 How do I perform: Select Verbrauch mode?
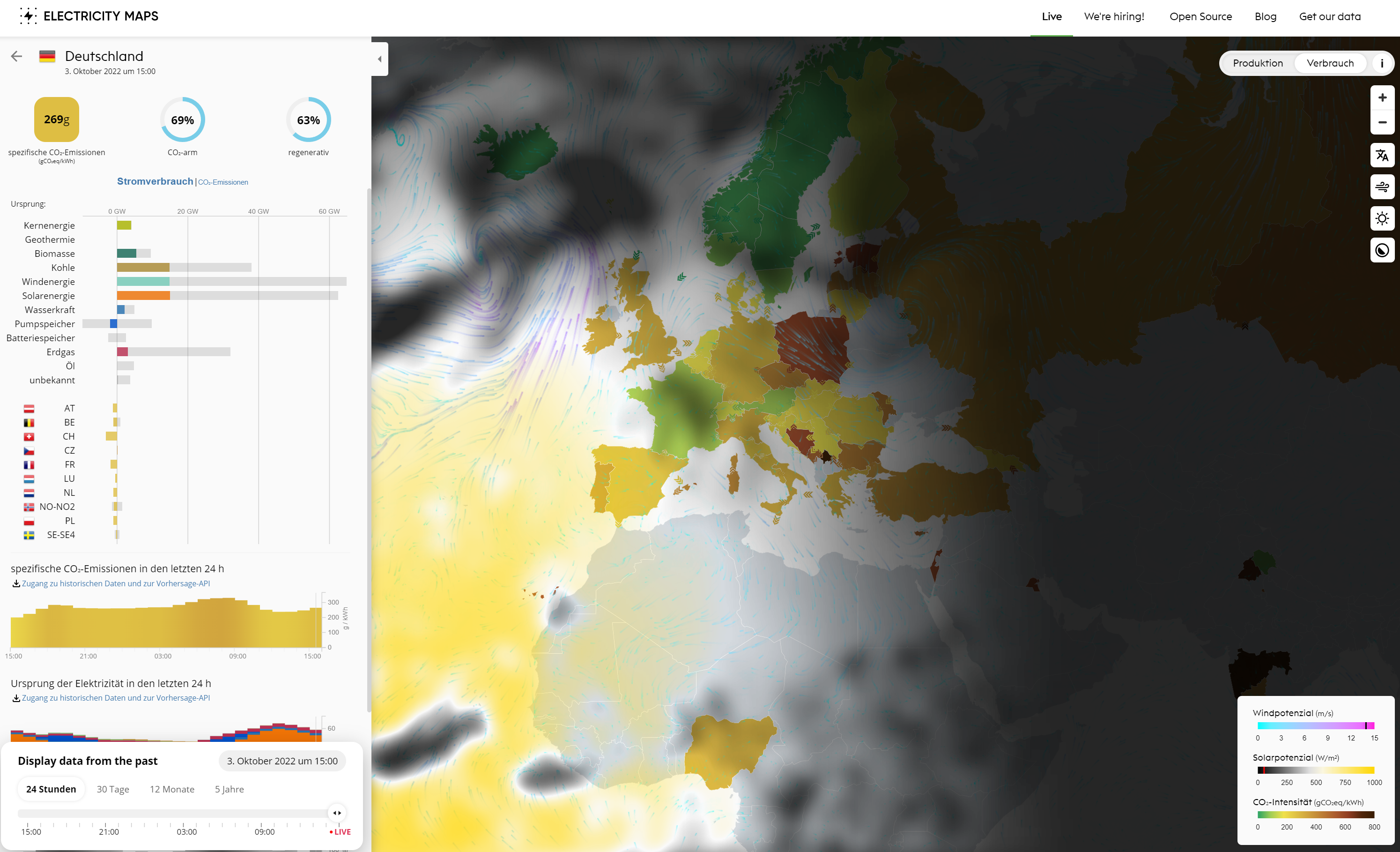click(1330, 63)
